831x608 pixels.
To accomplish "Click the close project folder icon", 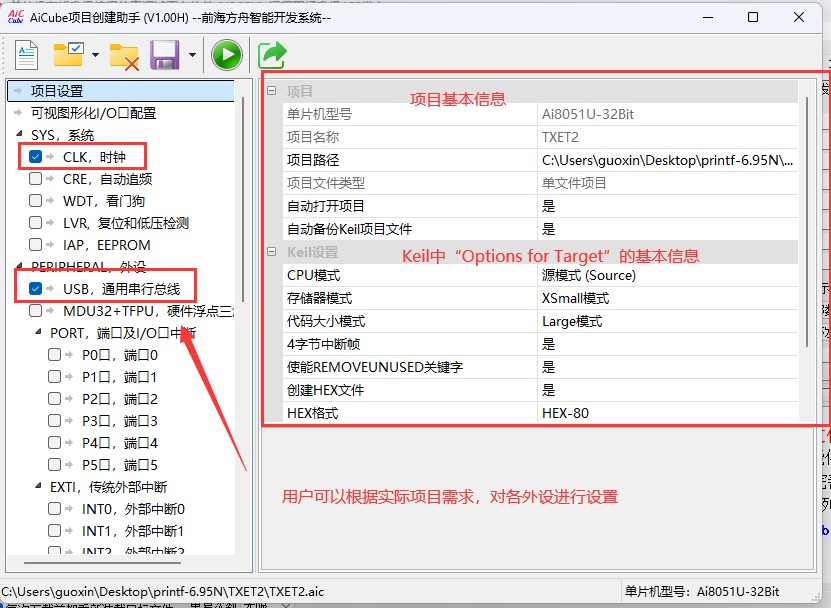I will coord(124,56).
